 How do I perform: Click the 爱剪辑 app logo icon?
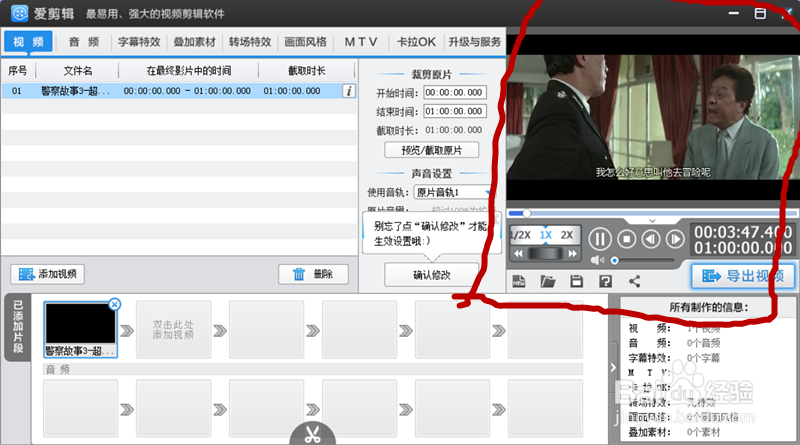pos(19,13)
